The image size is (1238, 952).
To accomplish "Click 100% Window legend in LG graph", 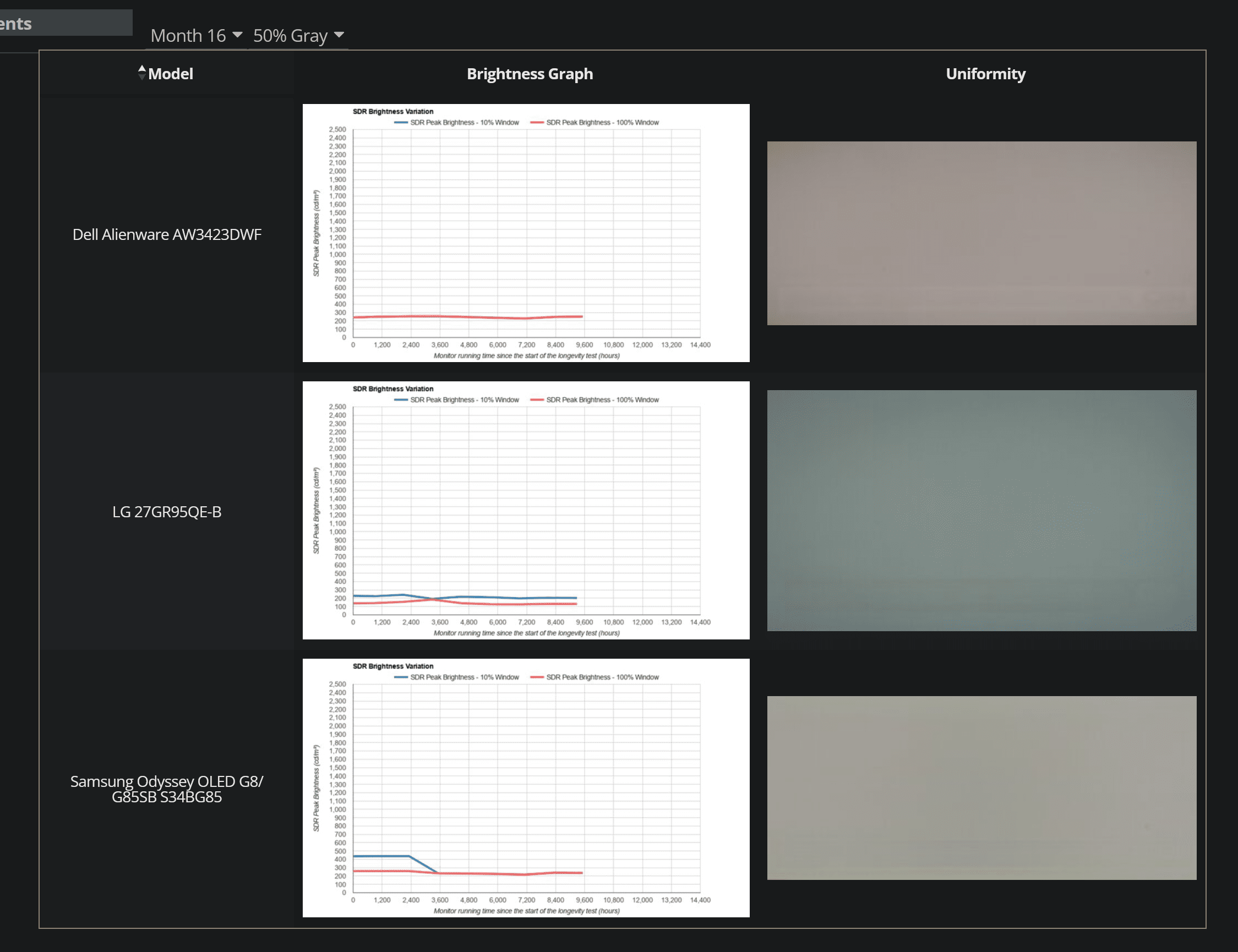I will 595,400.
